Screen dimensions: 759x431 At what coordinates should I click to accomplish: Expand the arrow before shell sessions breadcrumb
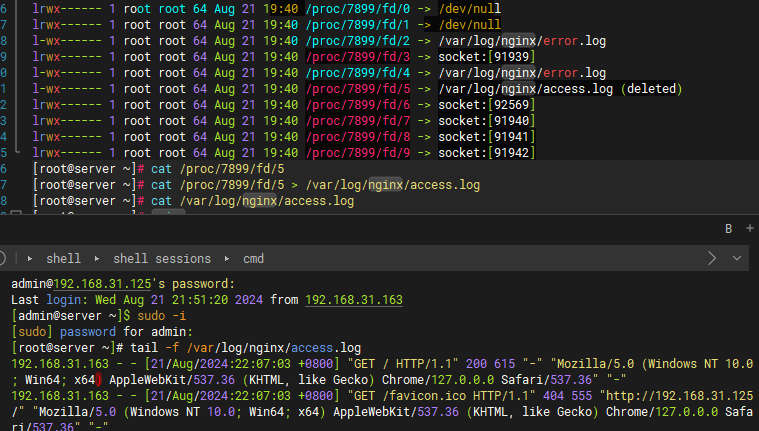(97, 259)
